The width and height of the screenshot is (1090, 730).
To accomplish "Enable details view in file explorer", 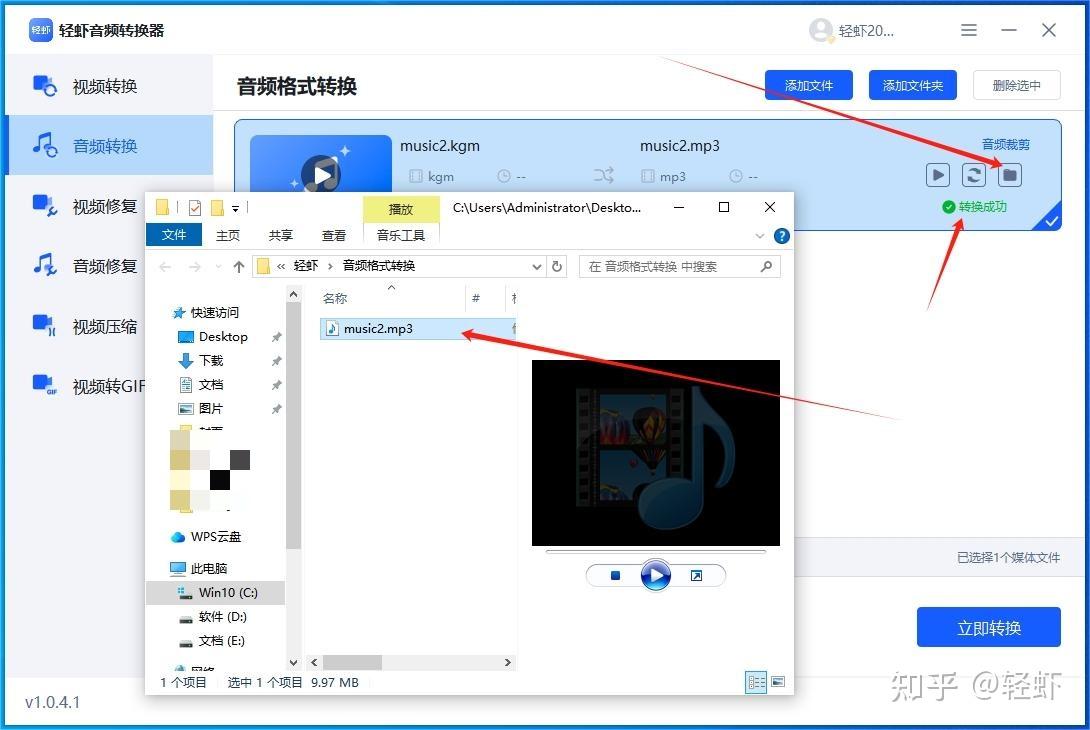I will (756, 682).
